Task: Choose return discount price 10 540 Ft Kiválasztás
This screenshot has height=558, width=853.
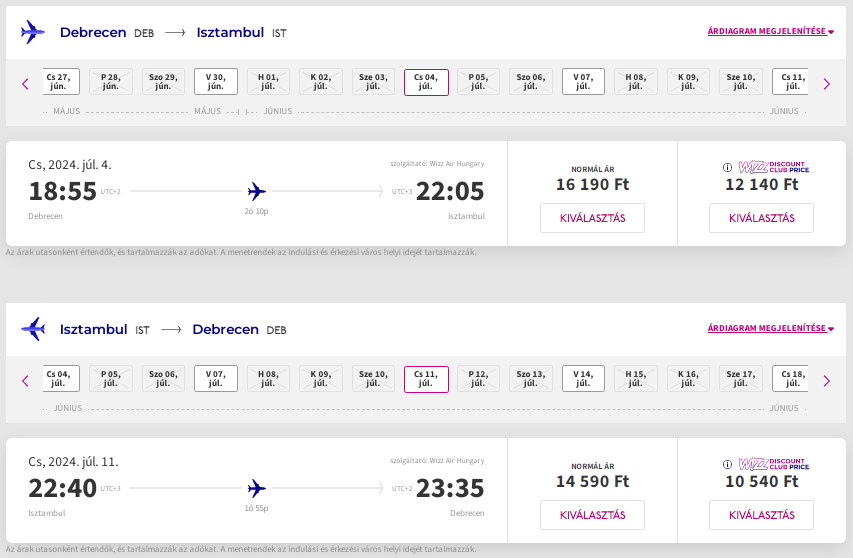Action: point(762,515)
